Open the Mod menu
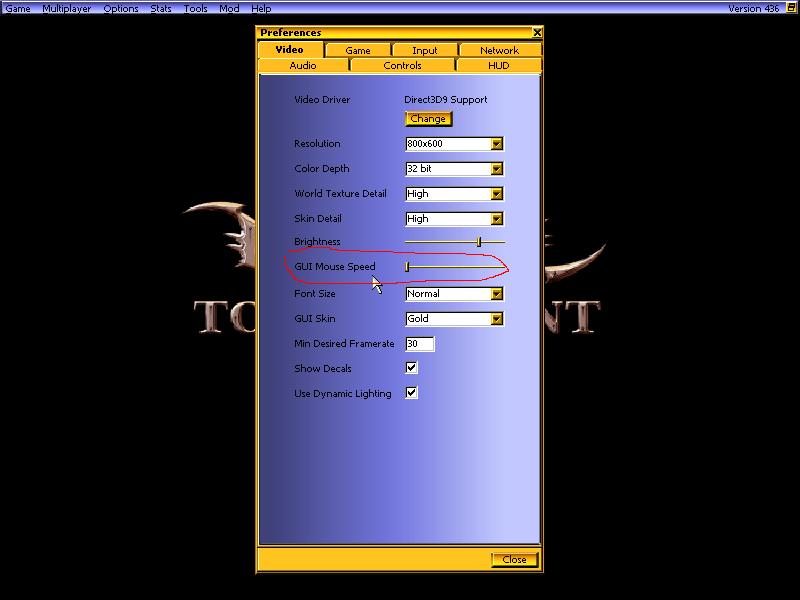 tap(229, 9)
